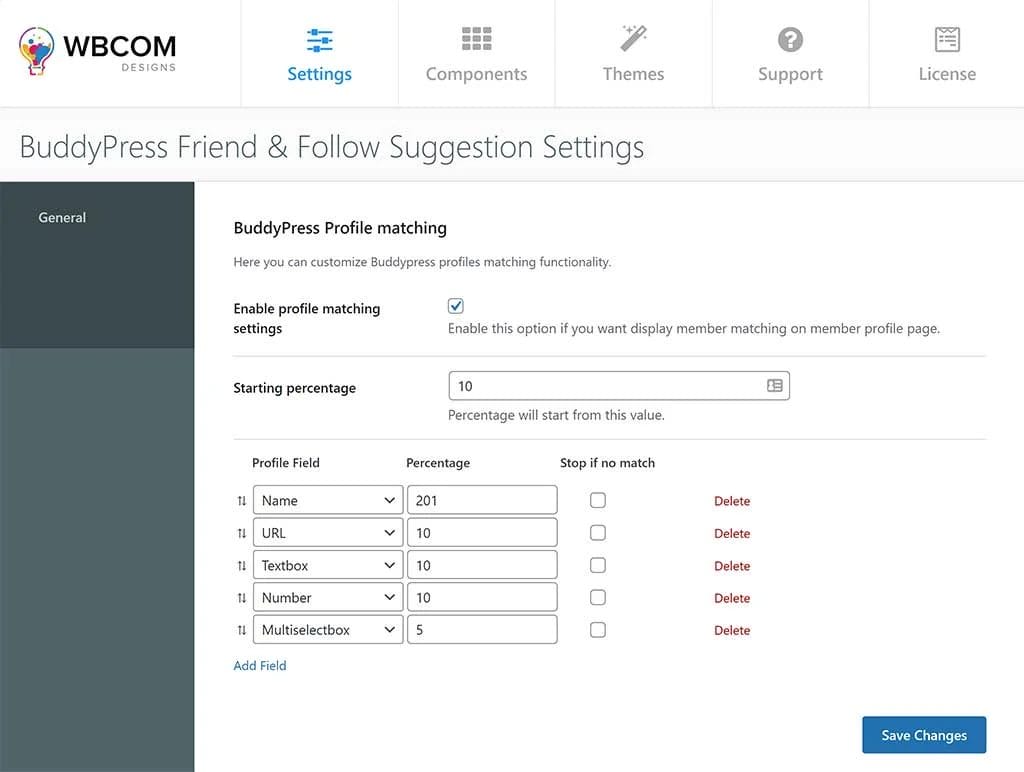
Task: Tick Stop if no match for Textbox
Action: tap(598, 565)
